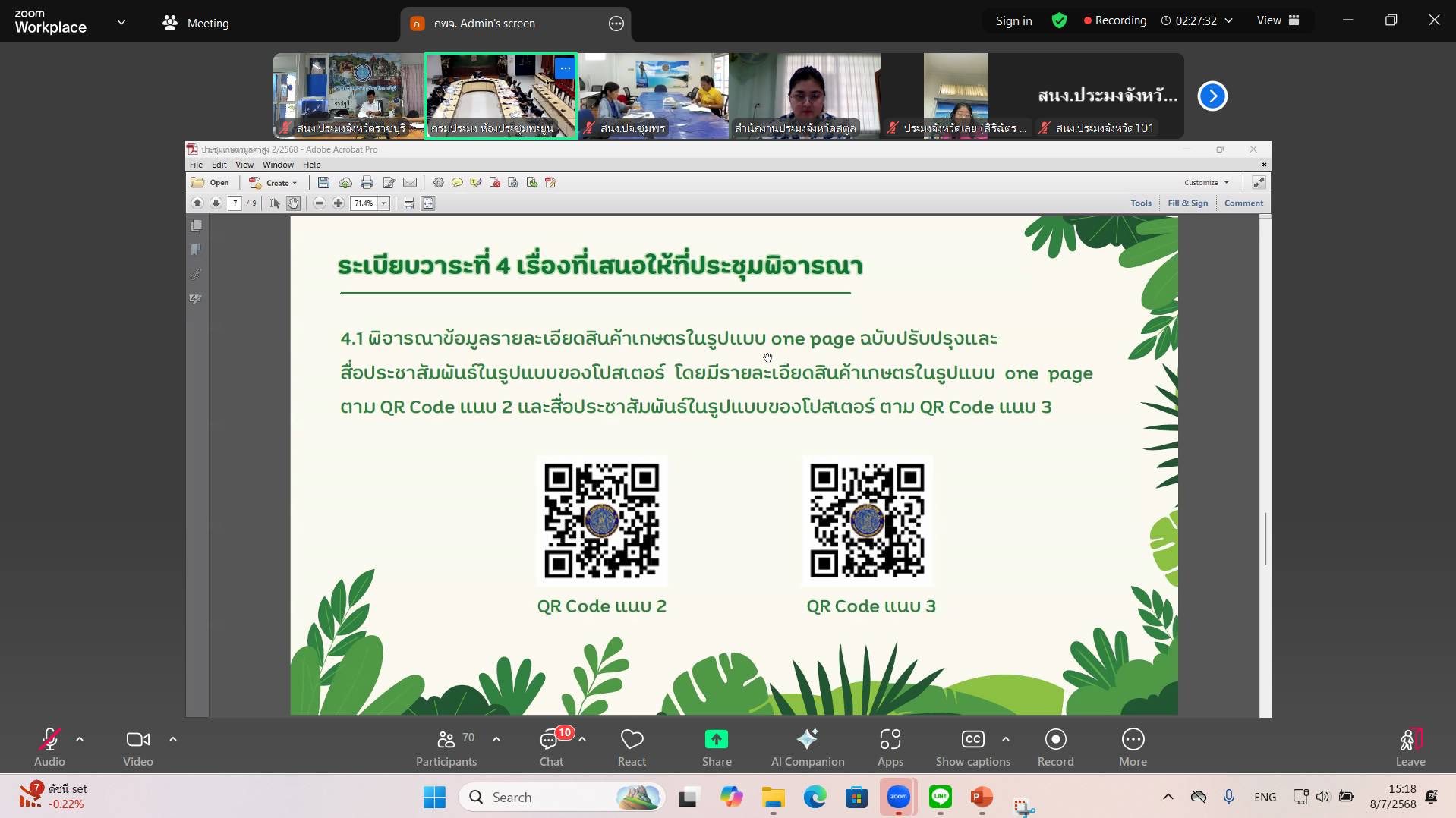The height and width of the screenshot is (818, 1456).
Task: Click the Fit width scrolling icon
Action: [409, 203]
